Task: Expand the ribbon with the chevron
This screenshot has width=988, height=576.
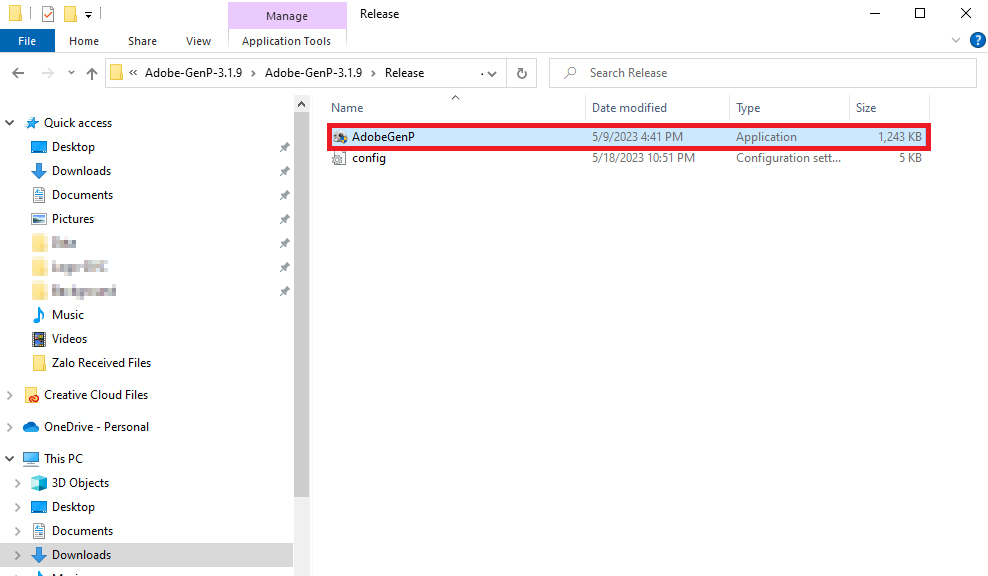Action: pos(956,40)
